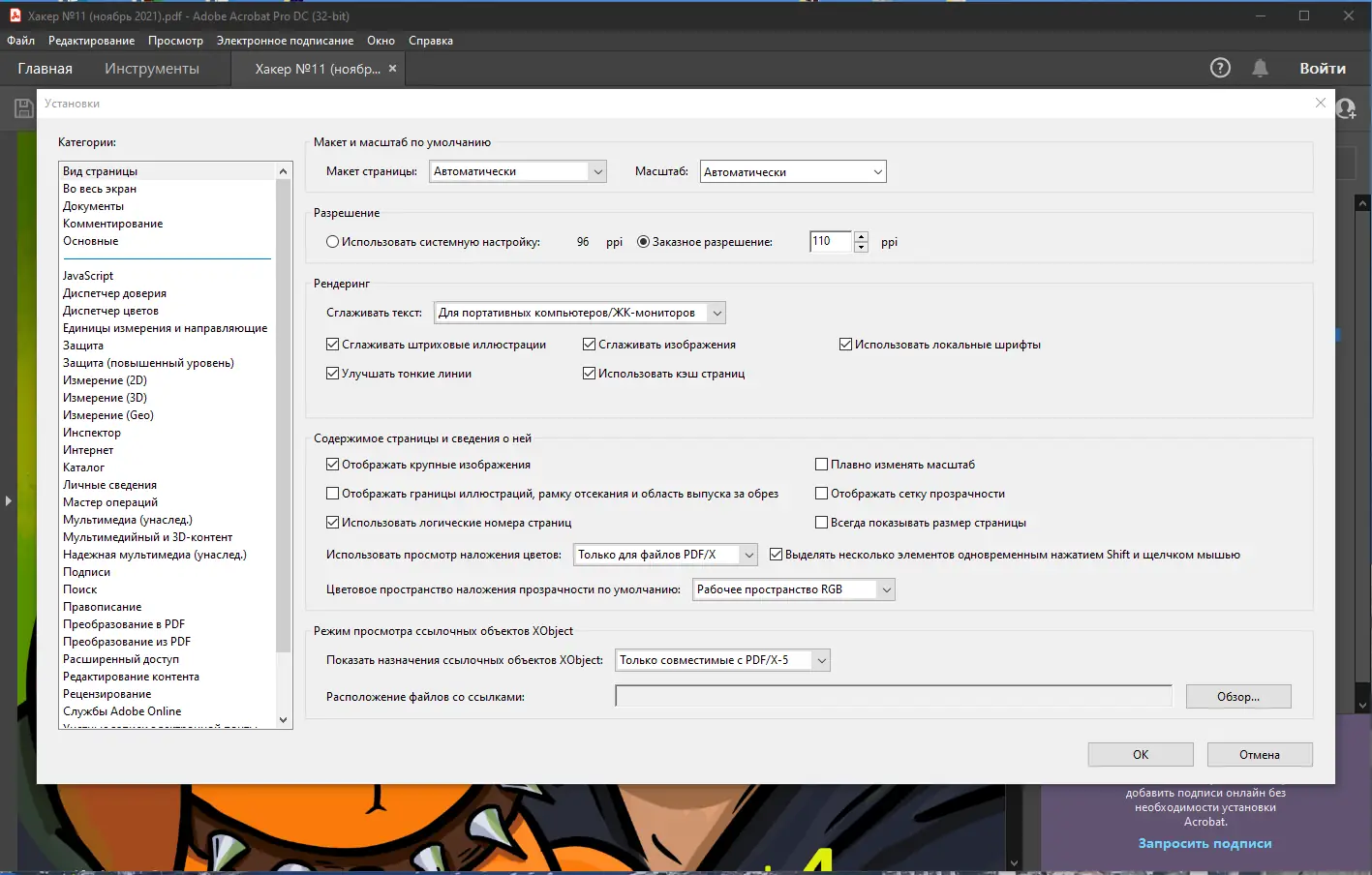Open the 'Макет страницы' dropdown
Screen dimensions: 1372x875
518,171
